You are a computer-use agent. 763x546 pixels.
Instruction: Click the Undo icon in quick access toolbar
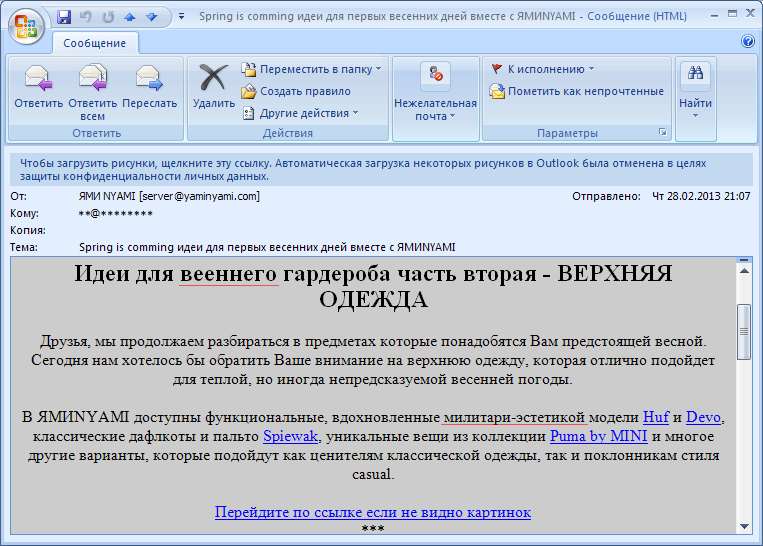(86, 17)
